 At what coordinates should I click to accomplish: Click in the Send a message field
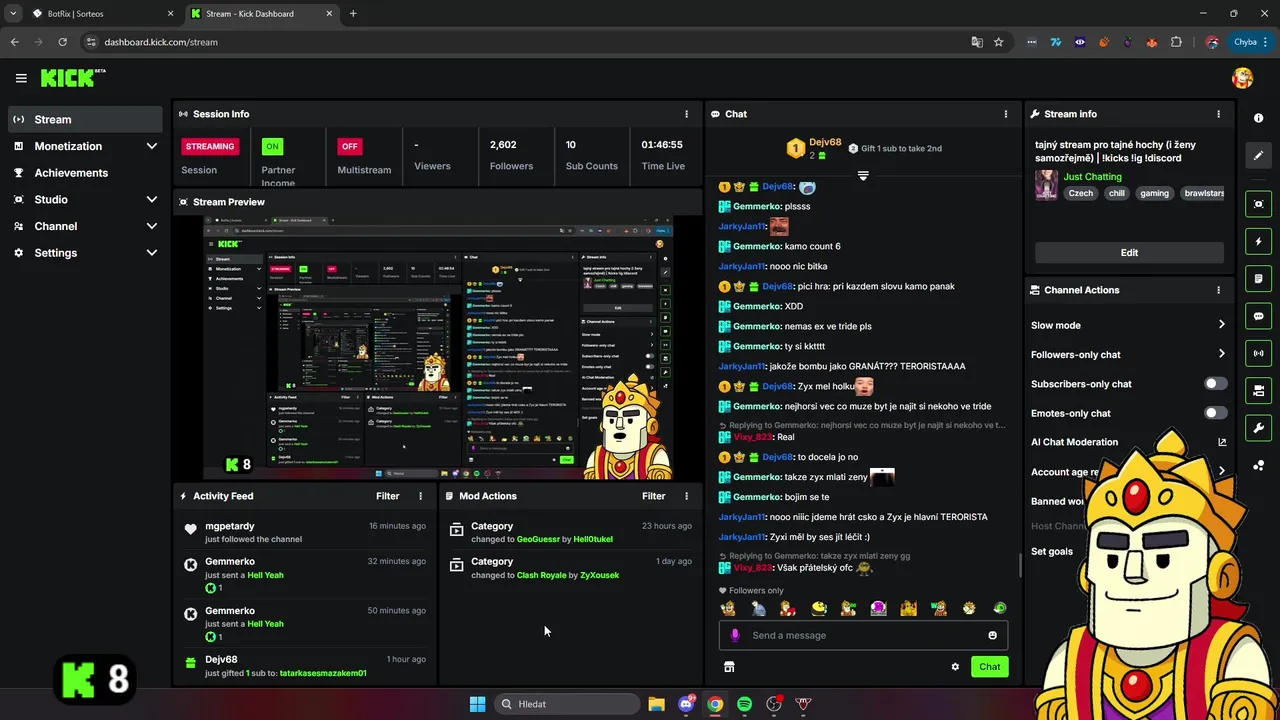863,635
